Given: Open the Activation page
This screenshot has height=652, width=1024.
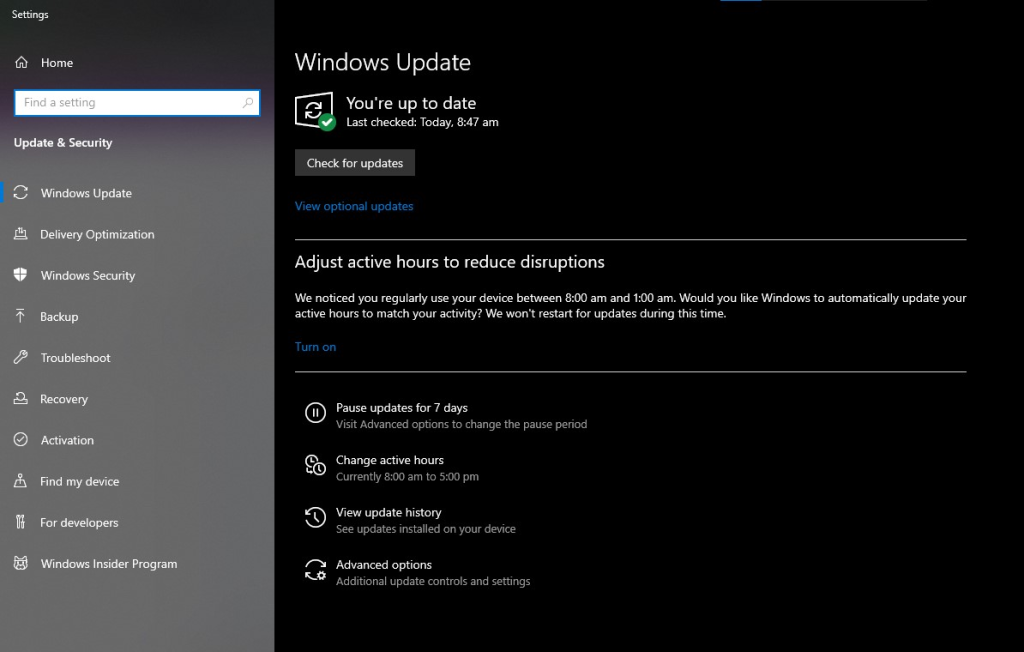Looking at the screenshot, I should point(67,440).
